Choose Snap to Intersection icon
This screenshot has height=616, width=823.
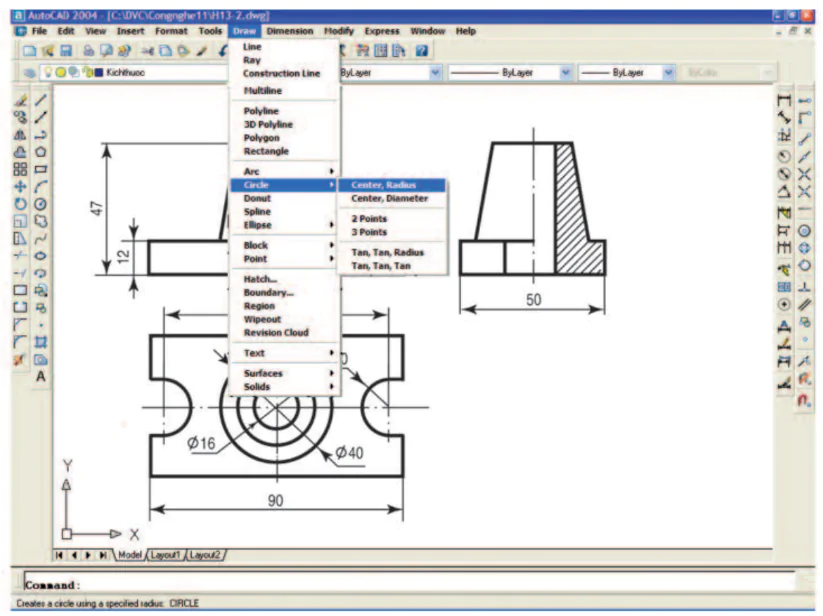(805, 174)
